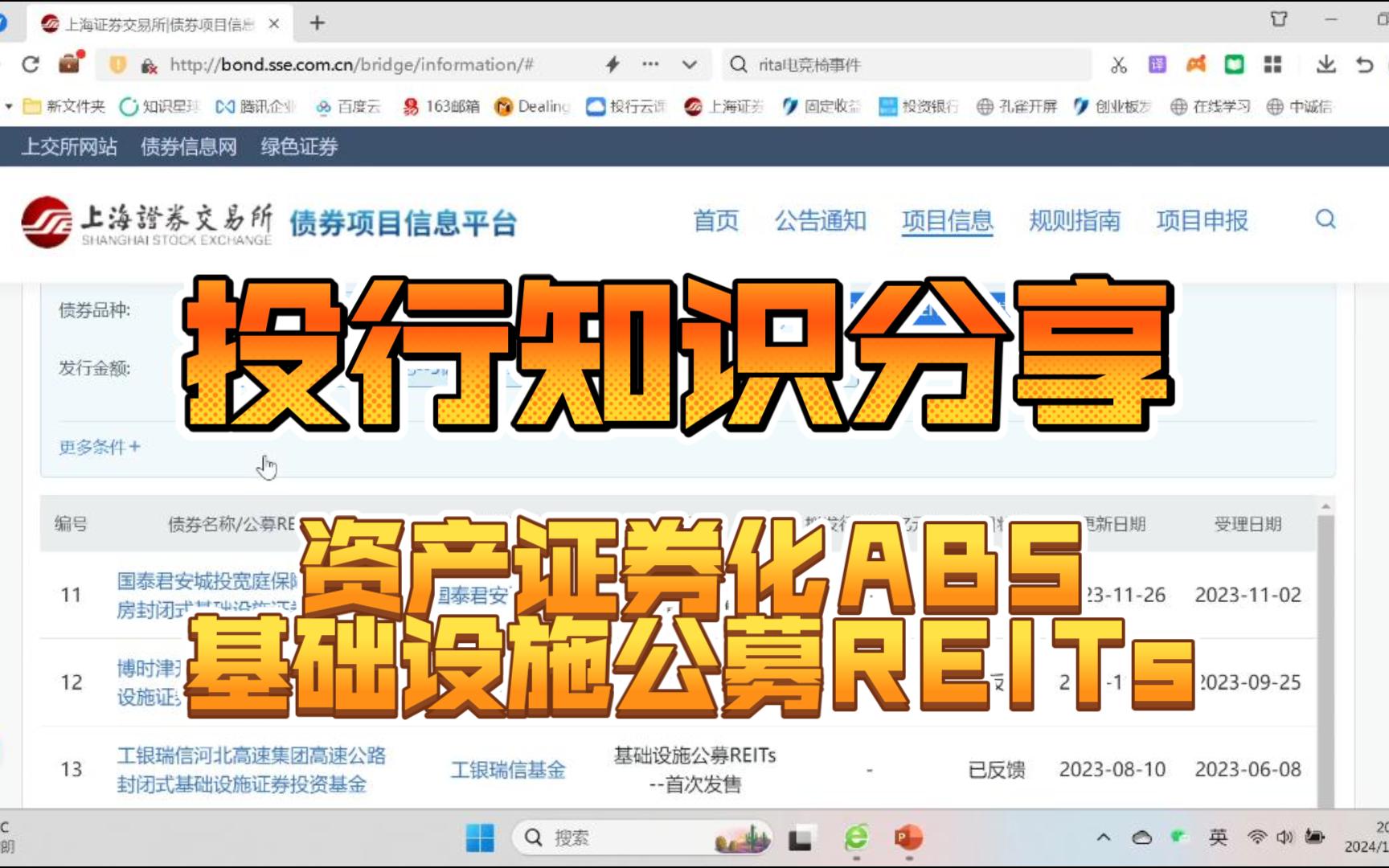Open the 规则指南 navigation item

click(x=1075, y=220)
